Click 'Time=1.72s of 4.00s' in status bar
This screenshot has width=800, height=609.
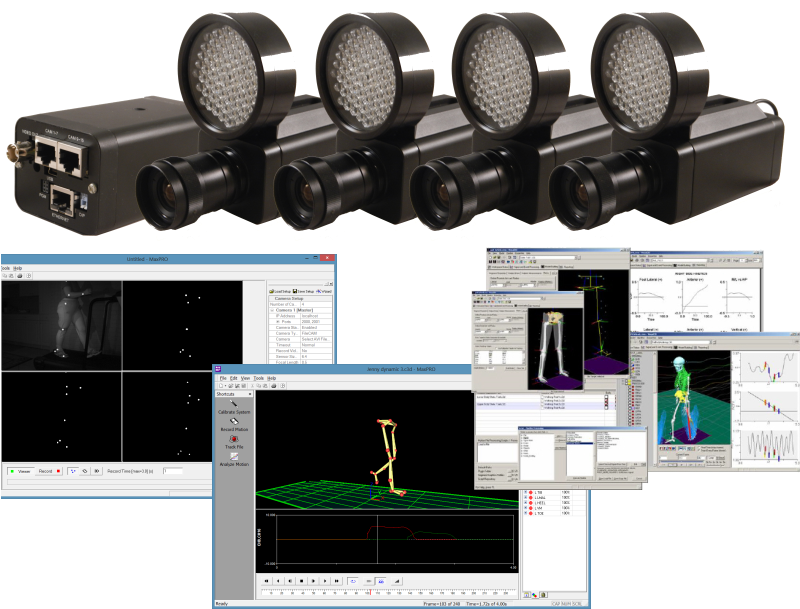coord(486,604)
